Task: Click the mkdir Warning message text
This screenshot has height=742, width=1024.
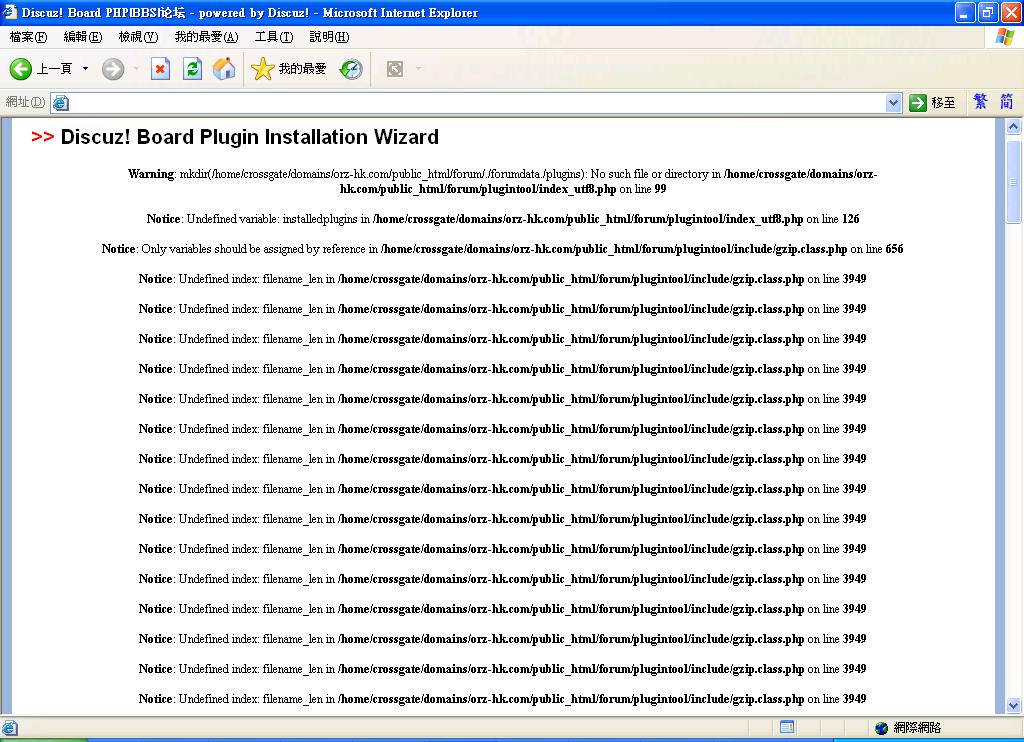Action: tap(502, 182)
